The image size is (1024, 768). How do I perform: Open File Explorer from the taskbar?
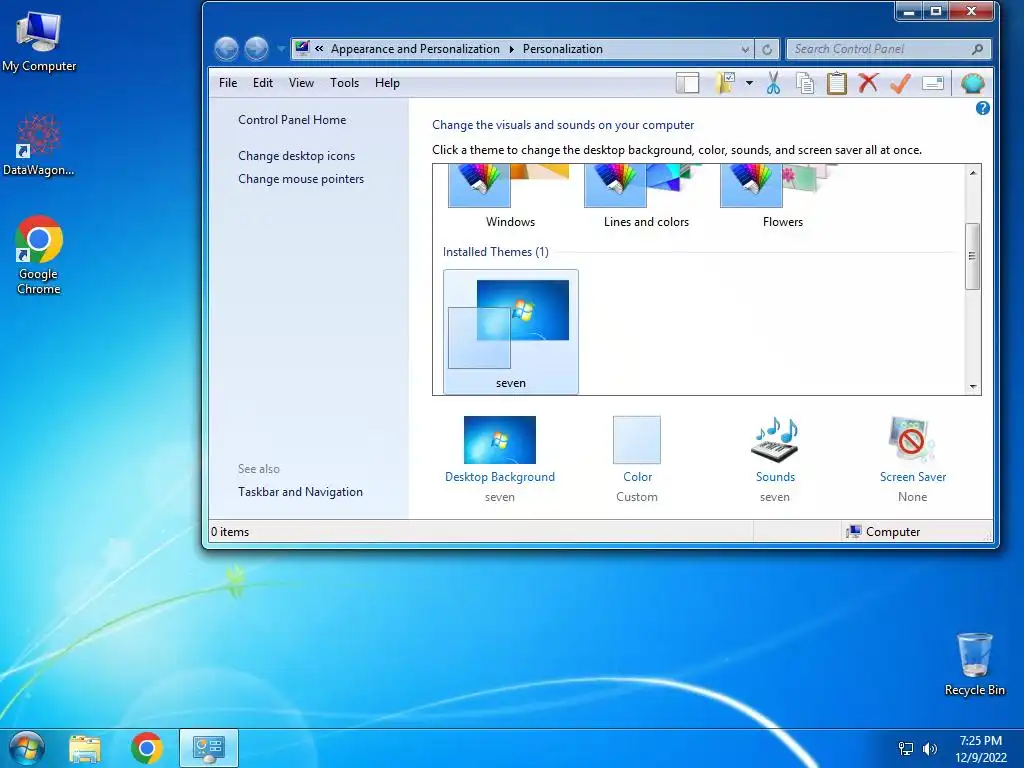coord(85,748)
